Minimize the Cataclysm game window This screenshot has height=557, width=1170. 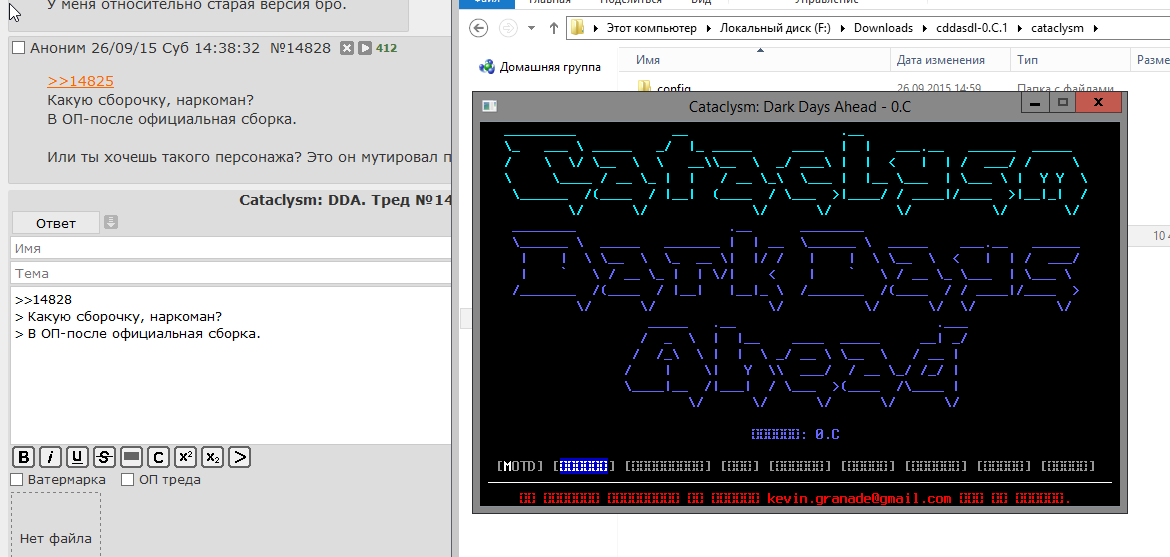pyautogui.click(x=1034, y=104)
